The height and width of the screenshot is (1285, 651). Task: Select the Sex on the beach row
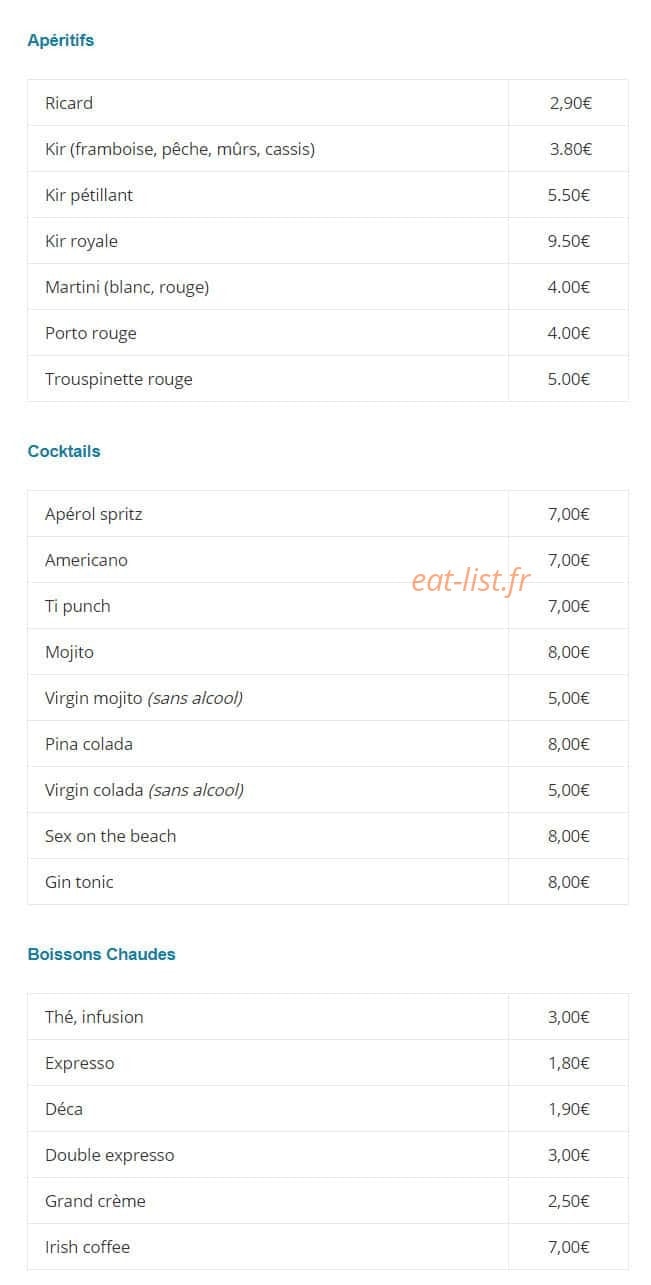pos(328,836)
